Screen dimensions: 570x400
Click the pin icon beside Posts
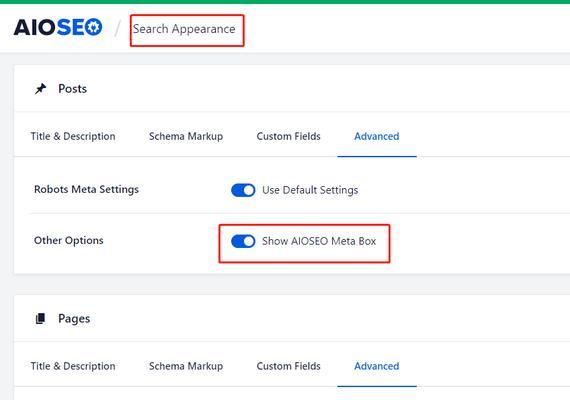(40, 88)
